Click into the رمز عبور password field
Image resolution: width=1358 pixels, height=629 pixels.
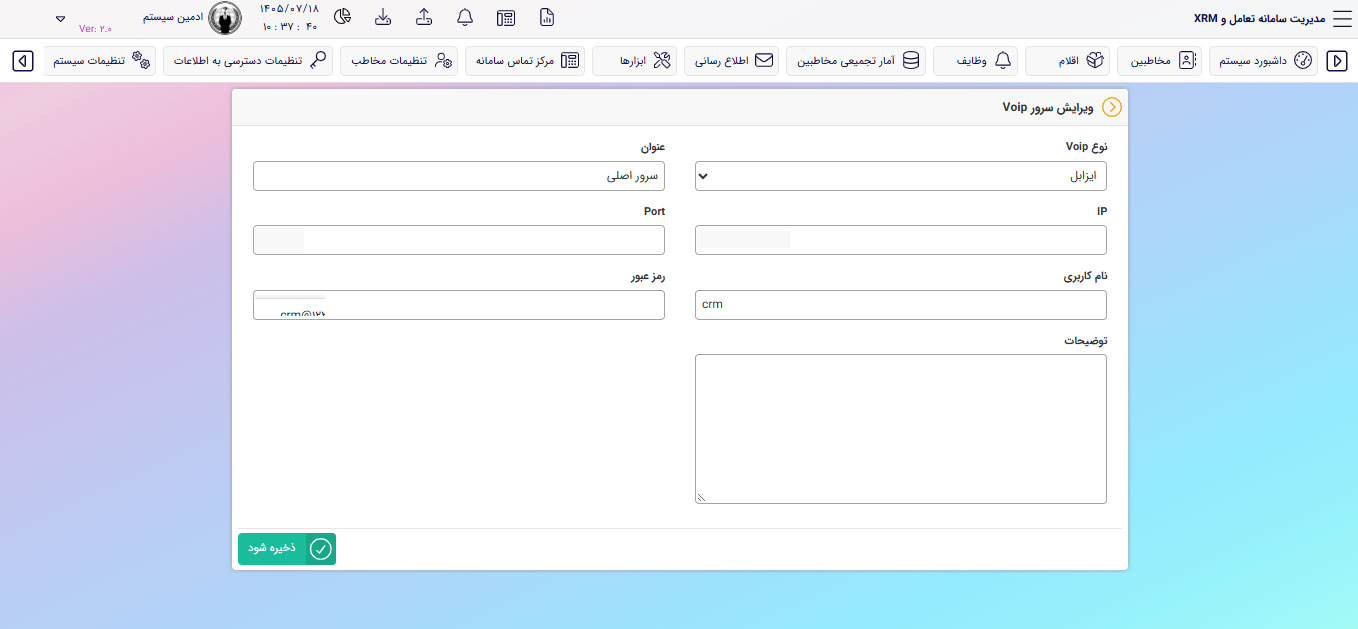click(459, 305)
